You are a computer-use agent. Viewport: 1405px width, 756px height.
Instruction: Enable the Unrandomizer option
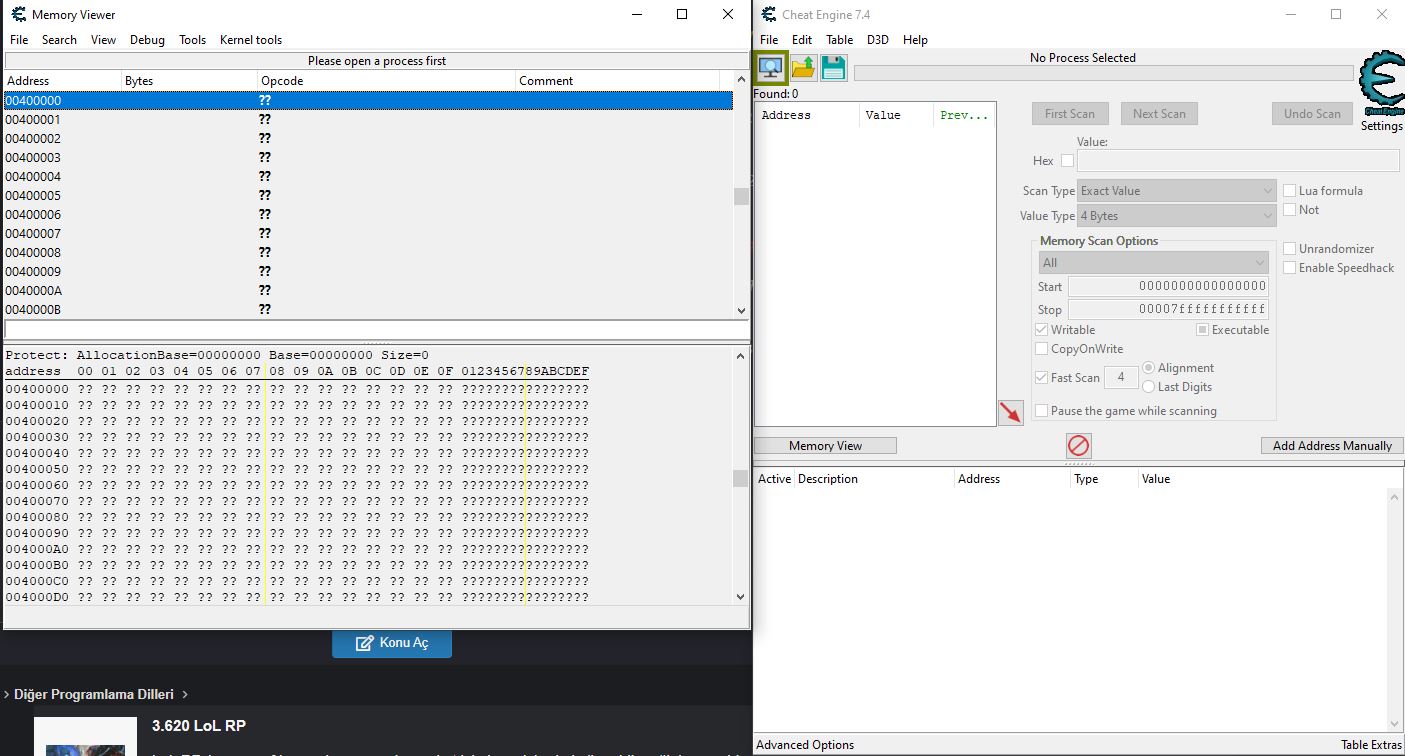click(1290, 249)
